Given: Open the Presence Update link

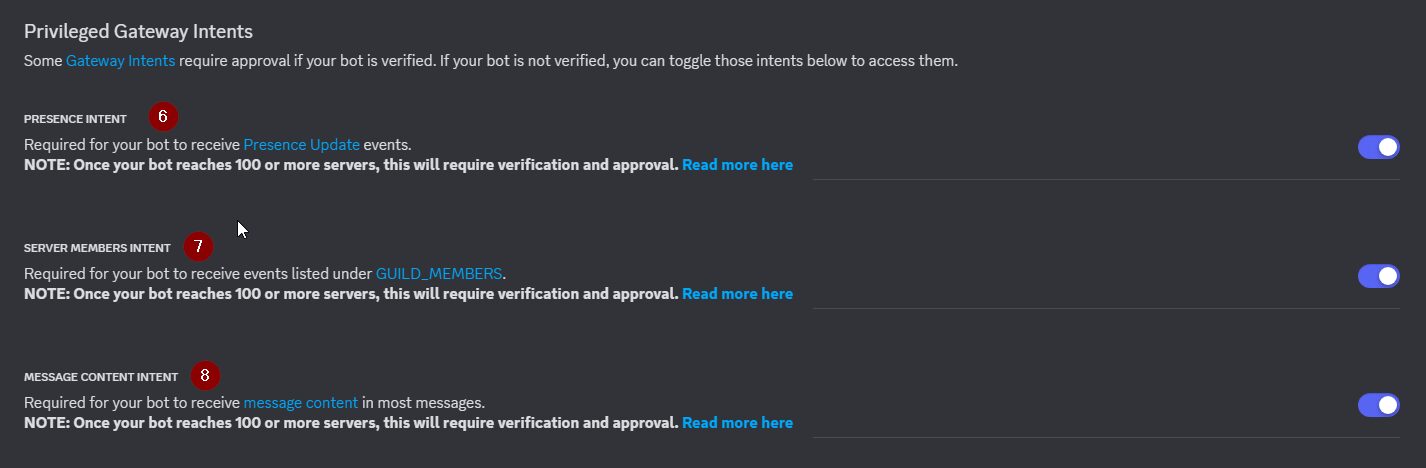Looking at the screenshot, I should 301,144.
